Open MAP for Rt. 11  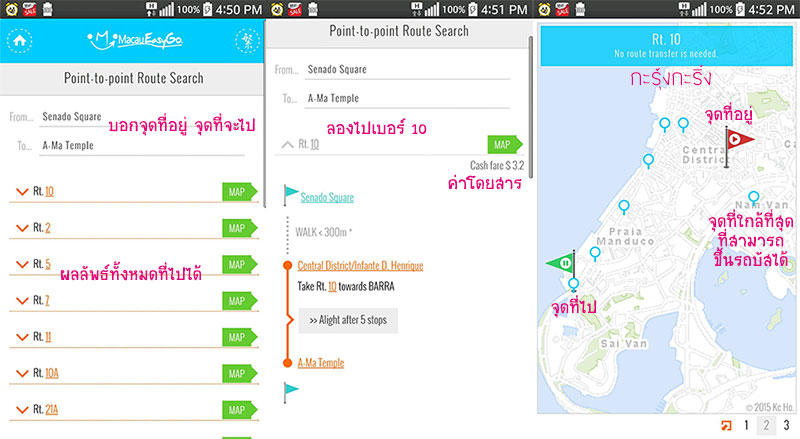[240, 337]
